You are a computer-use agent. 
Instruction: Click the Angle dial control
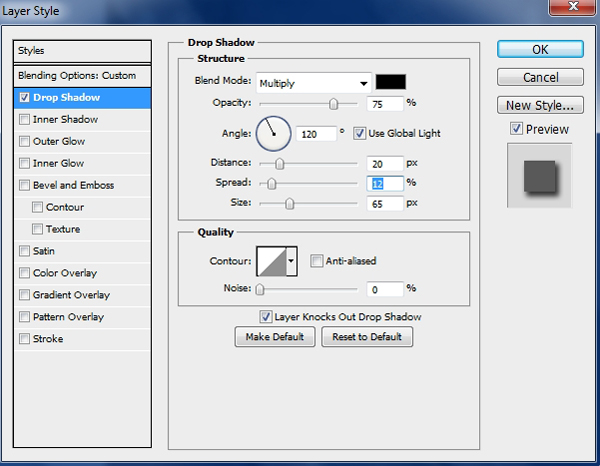point(273,132)
